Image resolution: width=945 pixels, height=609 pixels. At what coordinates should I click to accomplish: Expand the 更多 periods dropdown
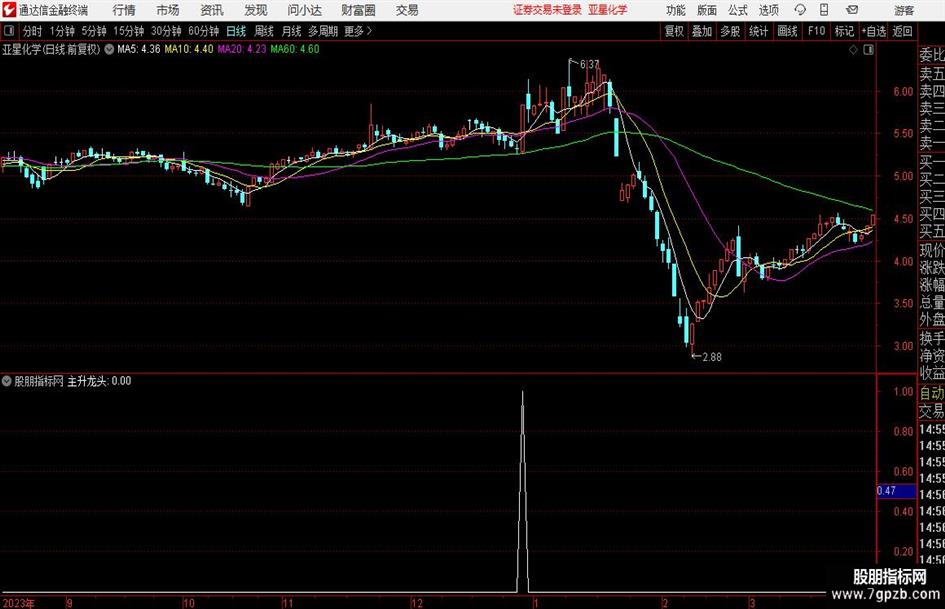[358, 31]
